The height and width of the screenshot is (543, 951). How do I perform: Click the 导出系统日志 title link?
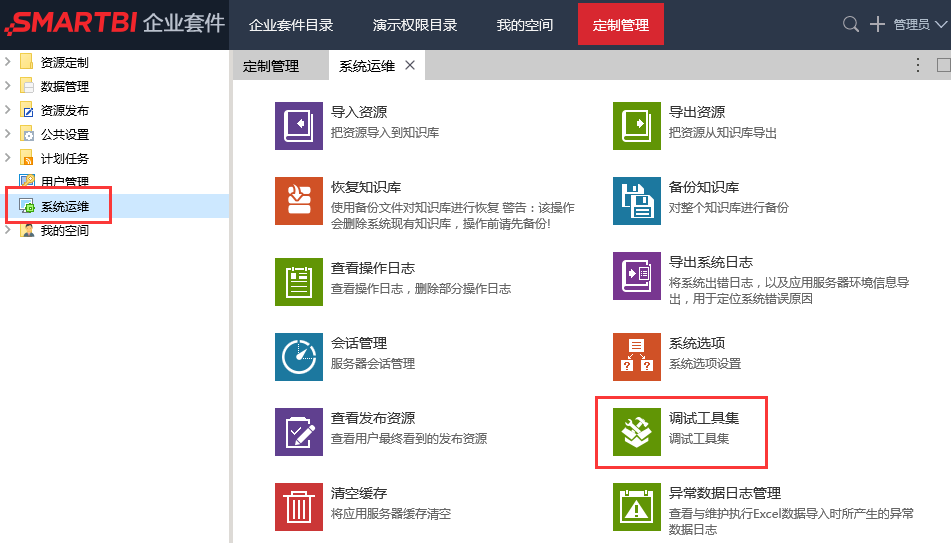[711, 262]
